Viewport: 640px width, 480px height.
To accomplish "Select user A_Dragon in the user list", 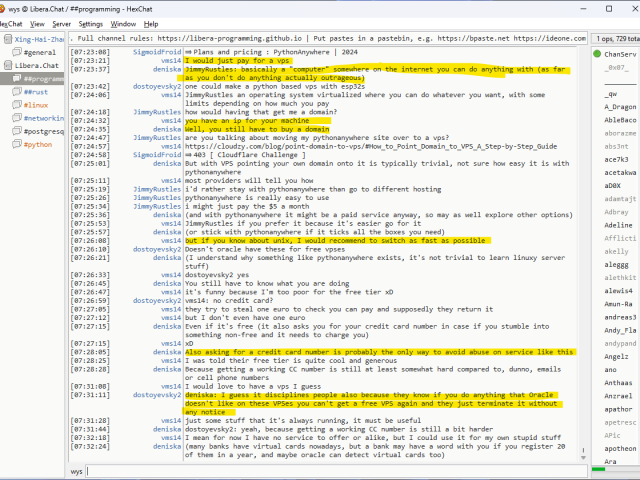I will point(620,106).
